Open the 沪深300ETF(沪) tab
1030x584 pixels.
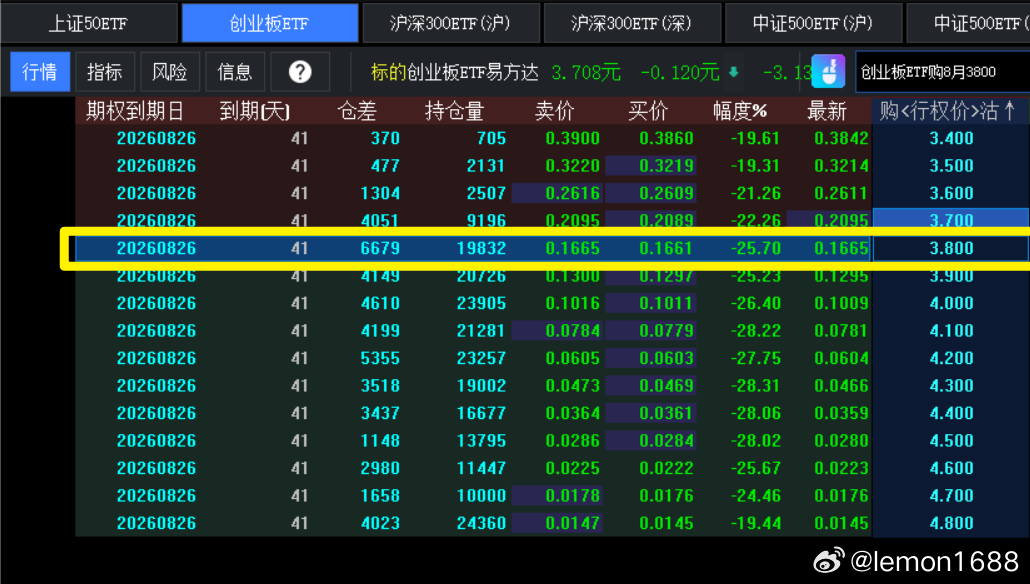[451, 24]
